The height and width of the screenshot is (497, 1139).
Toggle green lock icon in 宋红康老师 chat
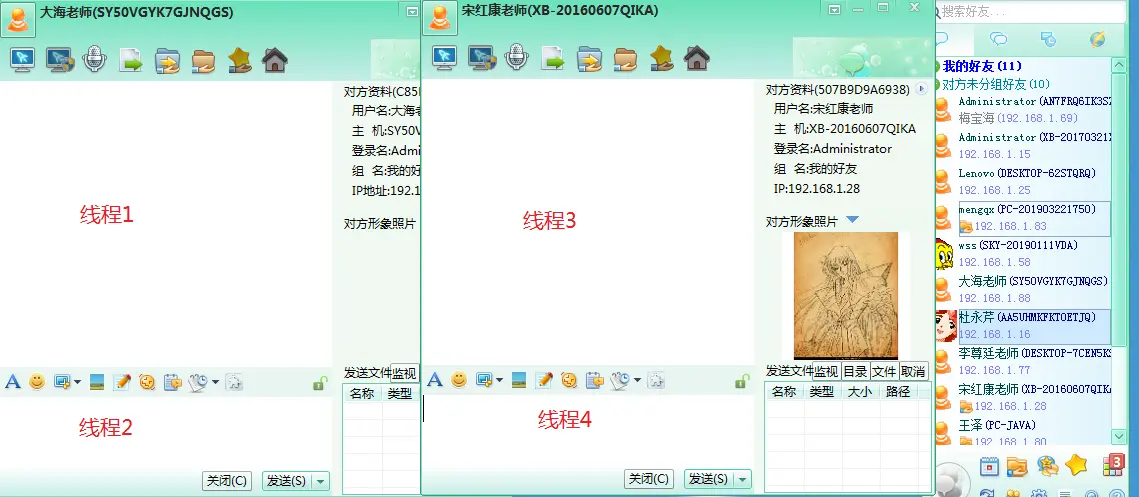click(x=742, y=381)
